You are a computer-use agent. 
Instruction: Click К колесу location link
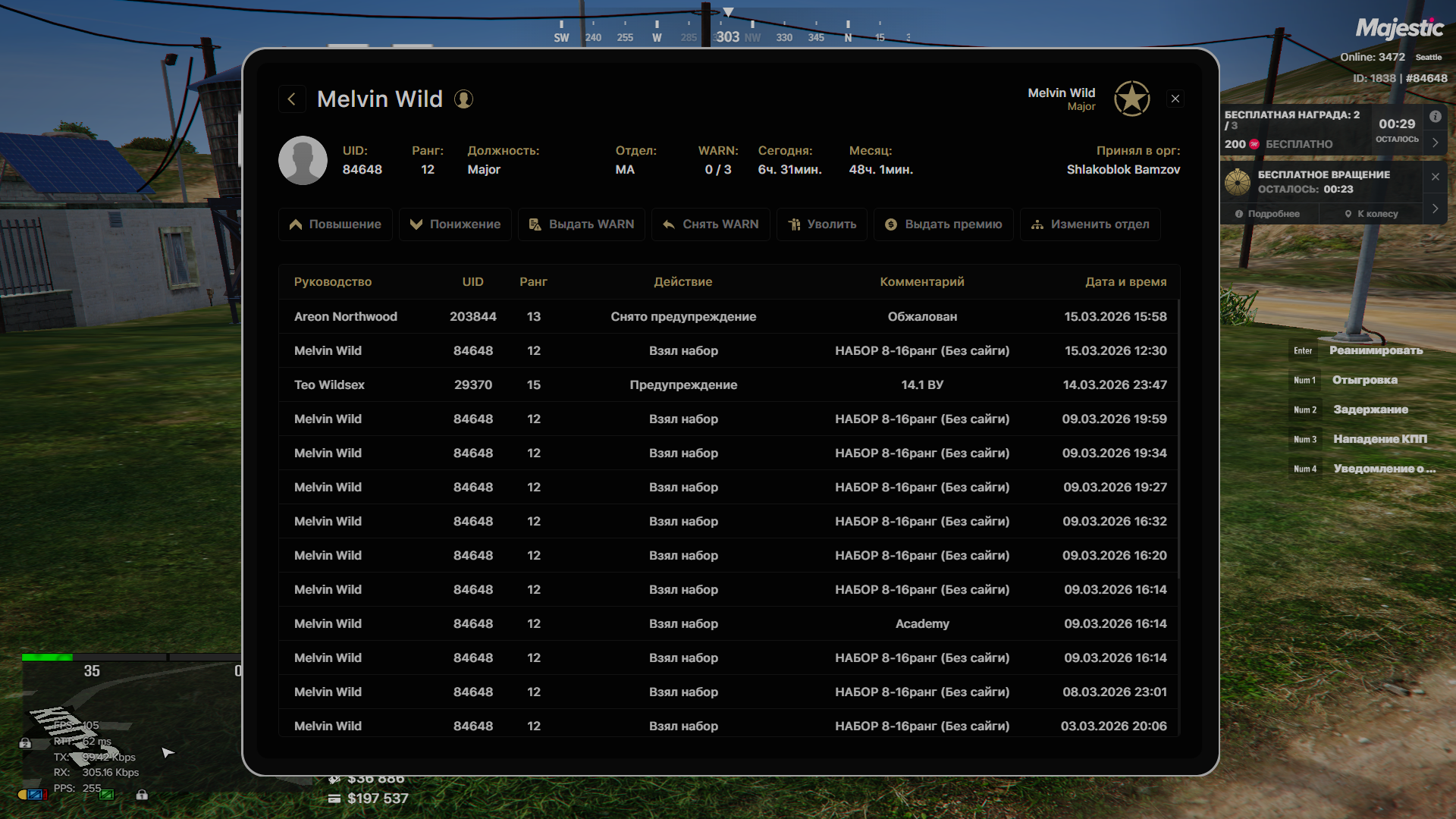point(1371,214)
